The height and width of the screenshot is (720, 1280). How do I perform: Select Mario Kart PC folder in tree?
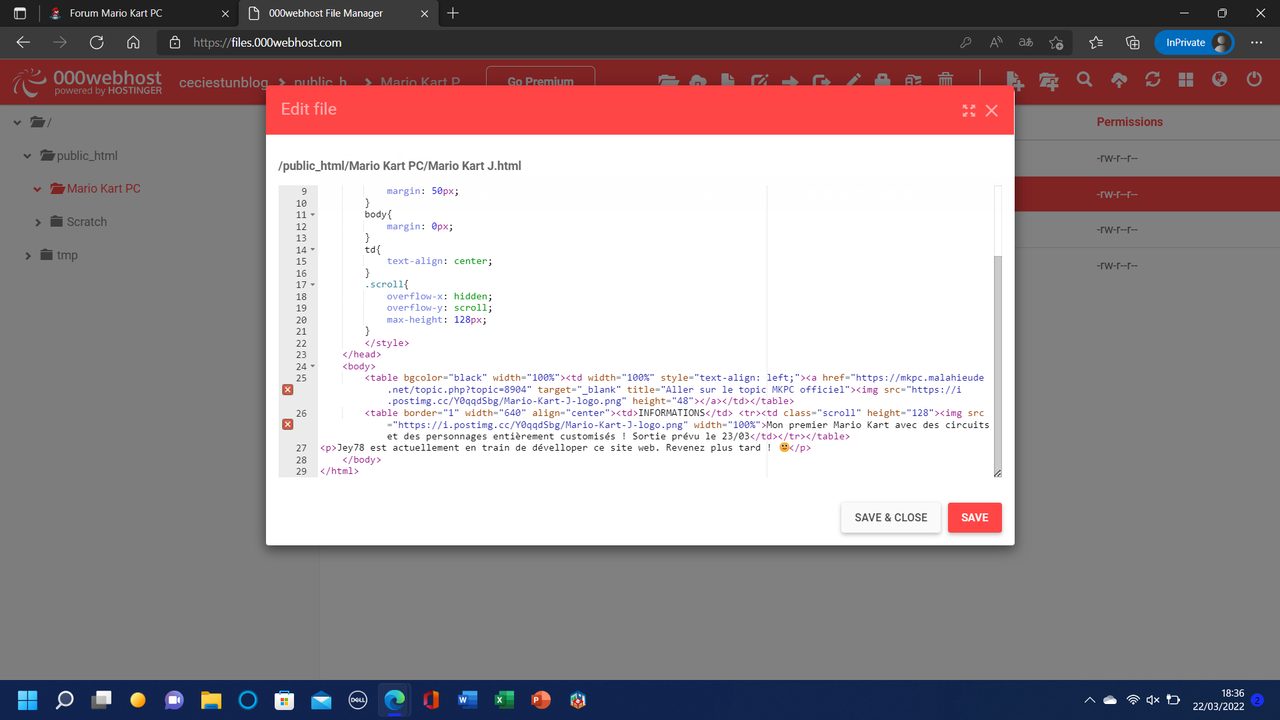(104, 188)
